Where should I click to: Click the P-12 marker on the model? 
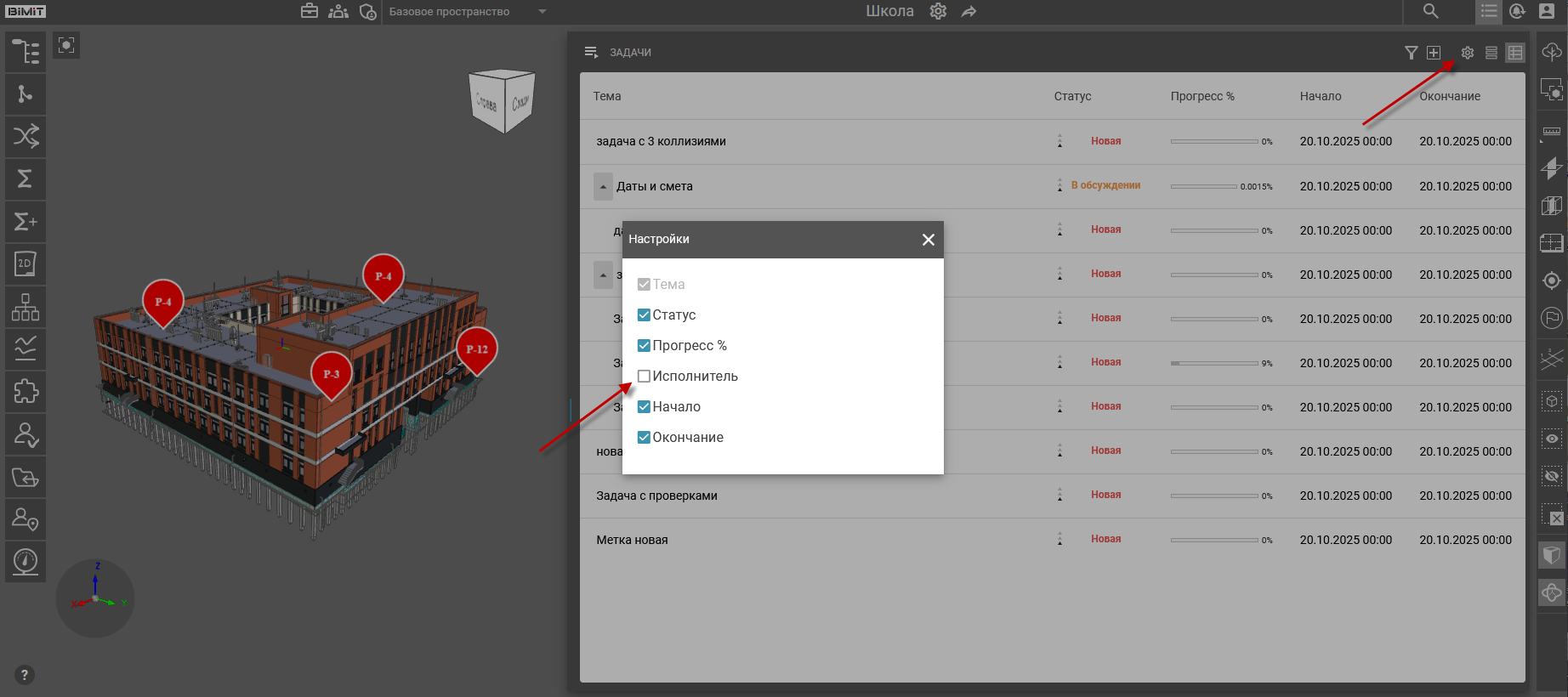point(476,348)
